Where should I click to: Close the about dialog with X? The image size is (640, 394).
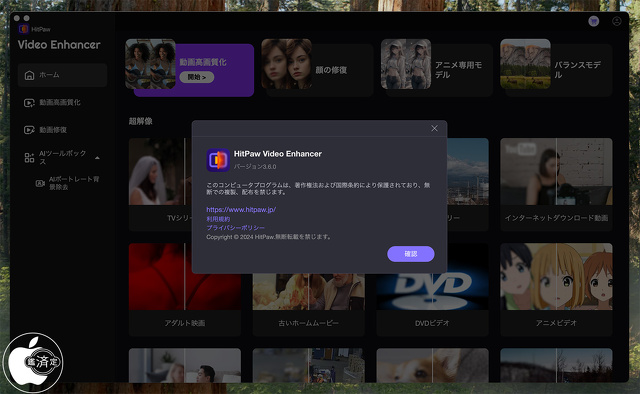tap(434, 128)
